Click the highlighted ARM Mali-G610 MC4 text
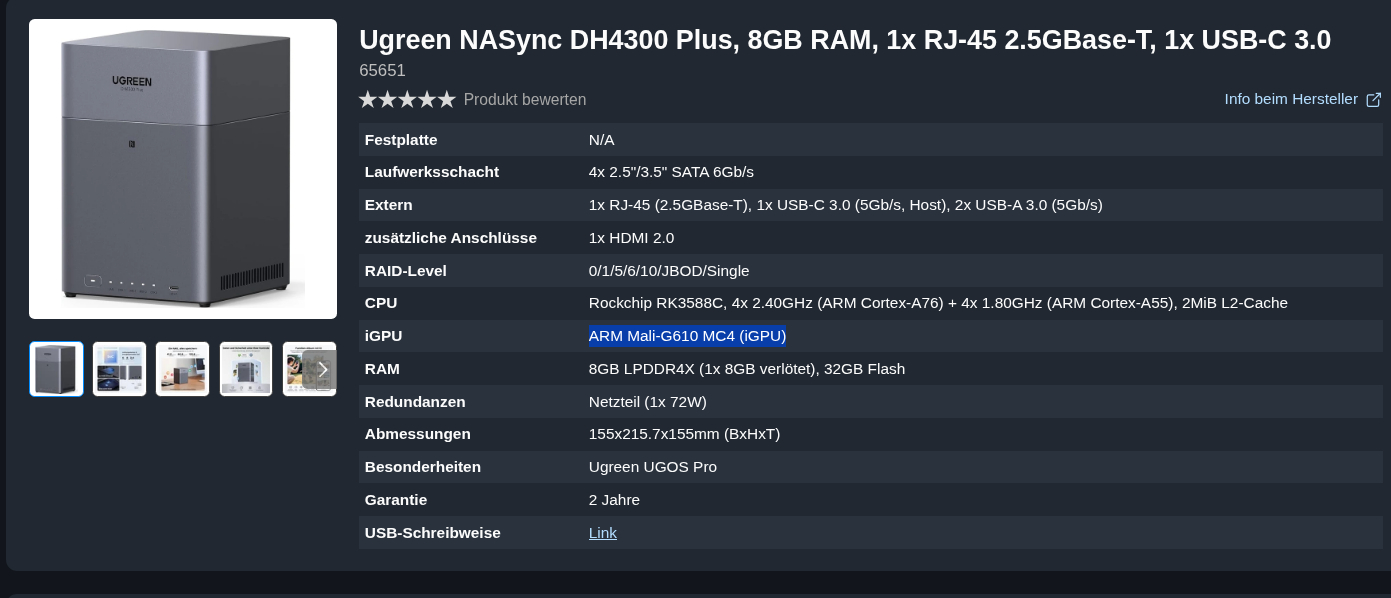1391x598 pixels. (x=687, y=336)
